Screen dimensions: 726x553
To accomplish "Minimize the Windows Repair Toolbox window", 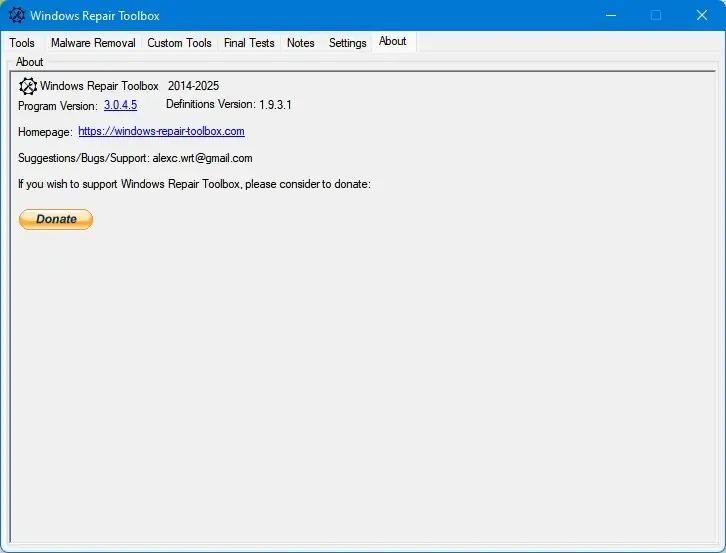I will coord(611,15).
